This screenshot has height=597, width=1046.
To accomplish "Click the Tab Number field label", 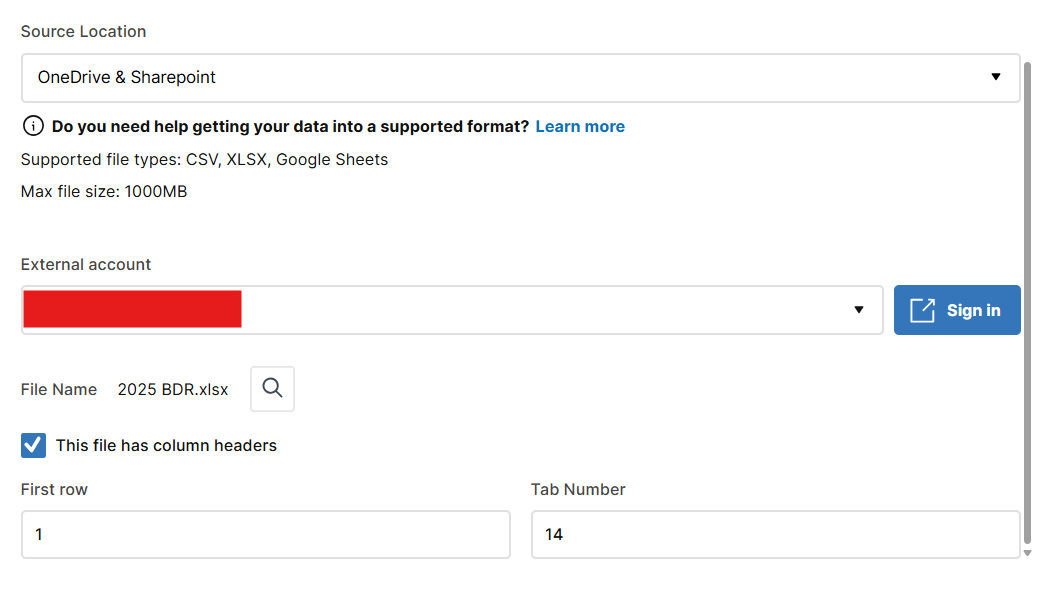I will point(578,490).
